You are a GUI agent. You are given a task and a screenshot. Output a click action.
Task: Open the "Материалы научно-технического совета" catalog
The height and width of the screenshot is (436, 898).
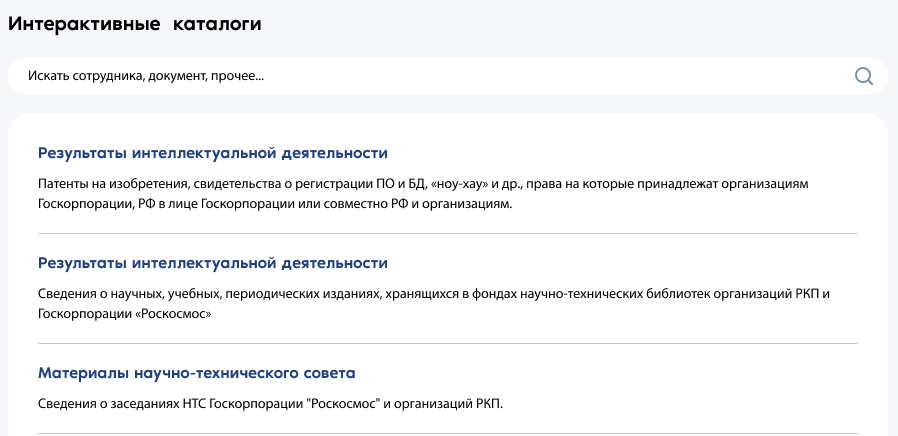tap(197, 373)
